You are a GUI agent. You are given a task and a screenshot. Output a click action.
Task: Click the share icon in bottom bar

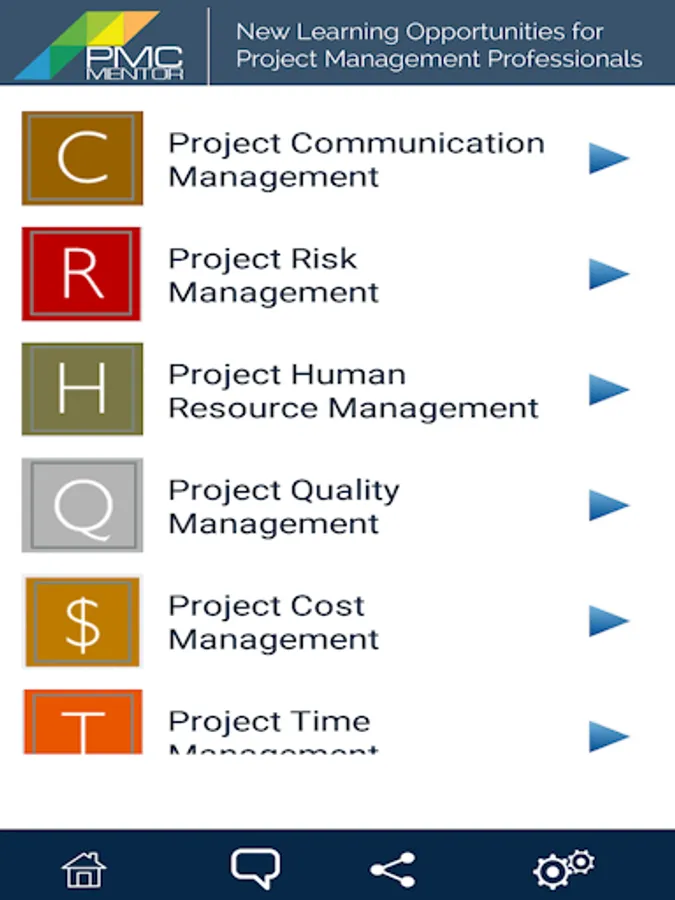[393, 870]
